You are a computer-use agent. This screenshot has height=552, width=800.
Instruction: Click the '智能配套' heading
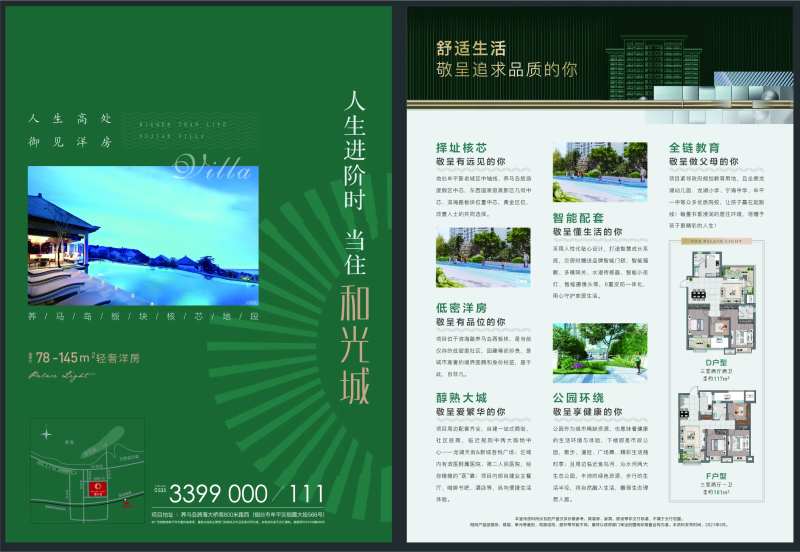pyautogui.click(x=578, y=218)
